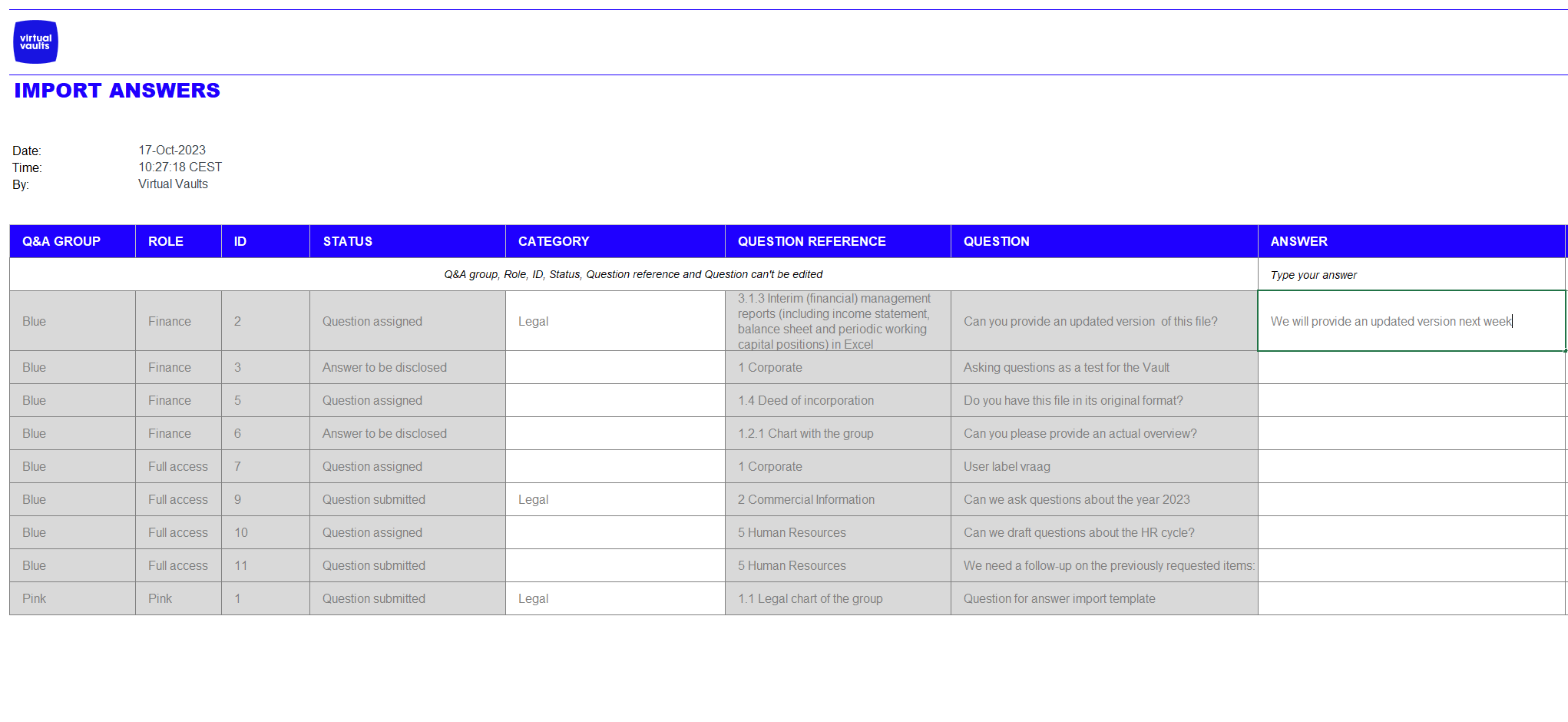The width and height of the screenshot is (1568, 722).
Task: Click the '3.1.3 Interim (financial) management' reference cell
Action: pyautogui.click(x=838, y=321)
